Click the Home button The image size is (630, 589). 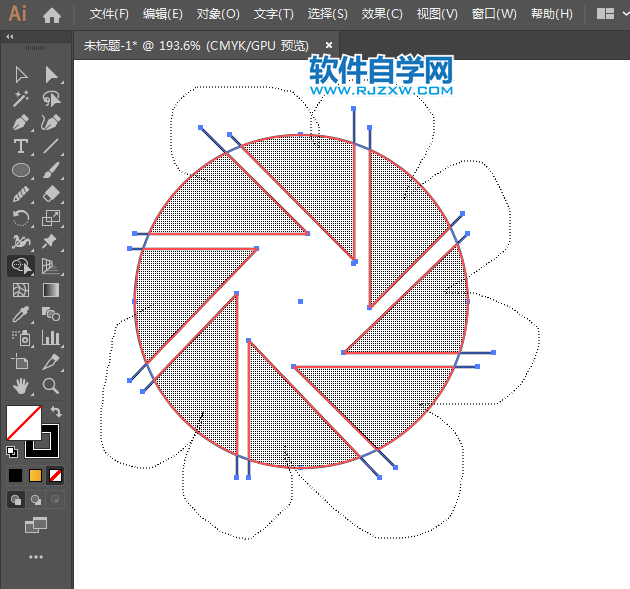52,14
